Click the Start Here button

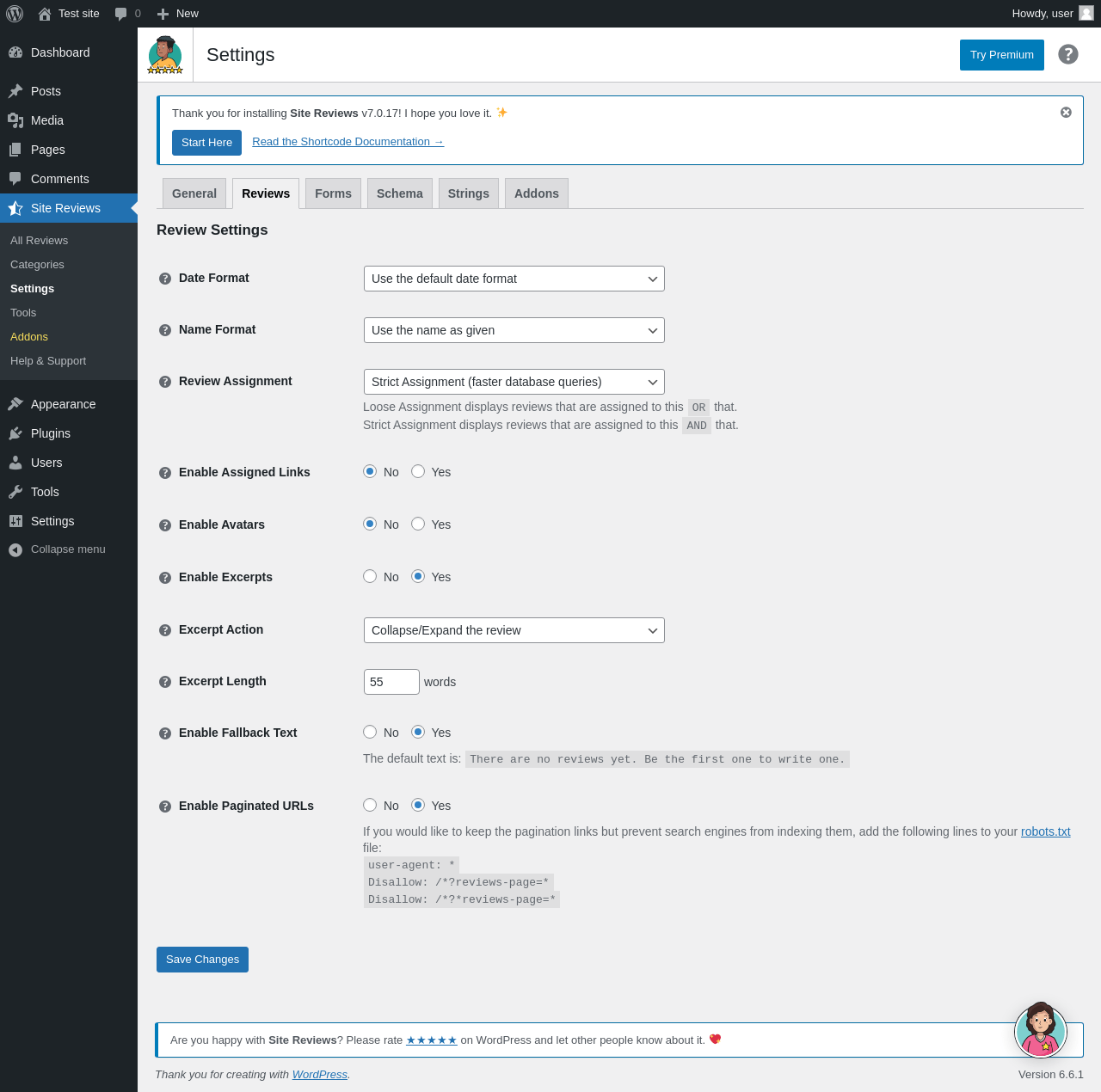tap(206, 143)
